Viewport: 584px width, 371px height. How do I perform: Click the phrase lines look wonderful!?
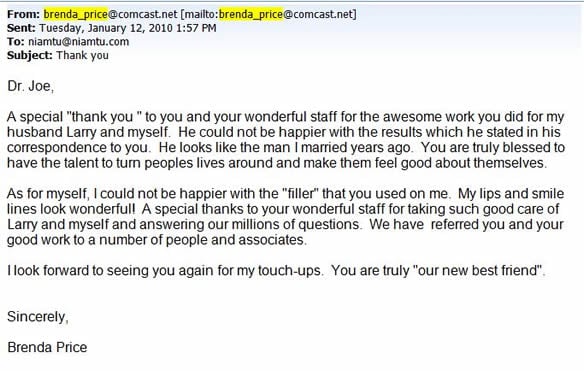(71, 209)
